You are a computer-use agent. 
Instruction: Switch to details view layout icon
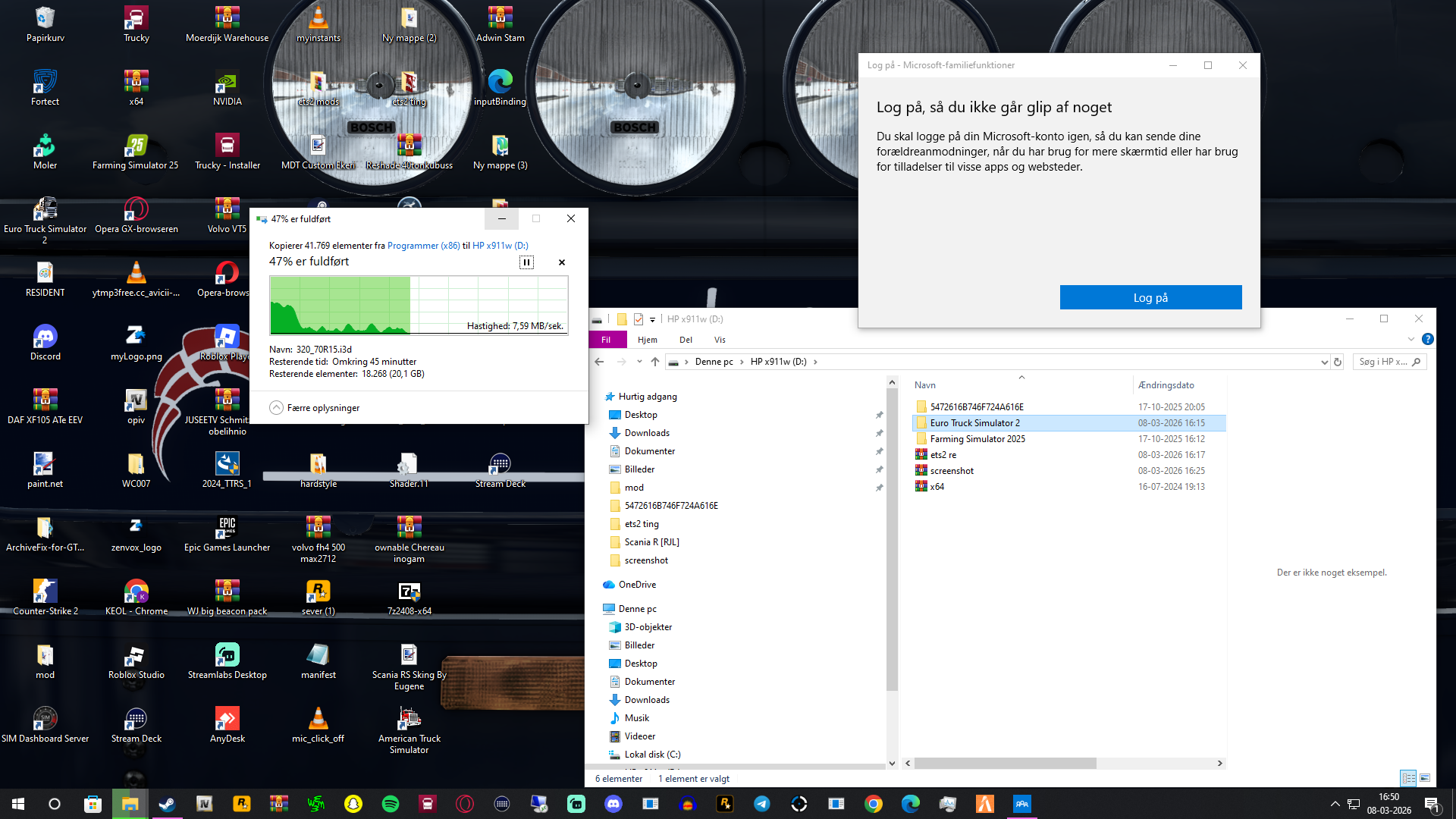coord(1408,778)
